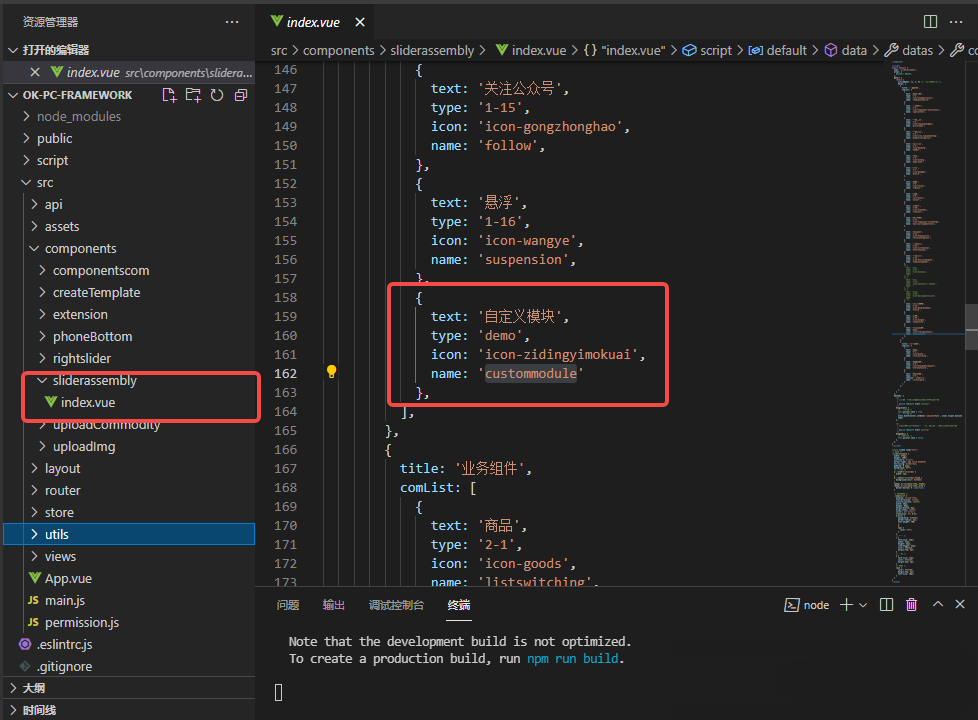Screen dimensions: 978x720
Task: Switch to the 问题 problems tab
Action: (288, 605)
